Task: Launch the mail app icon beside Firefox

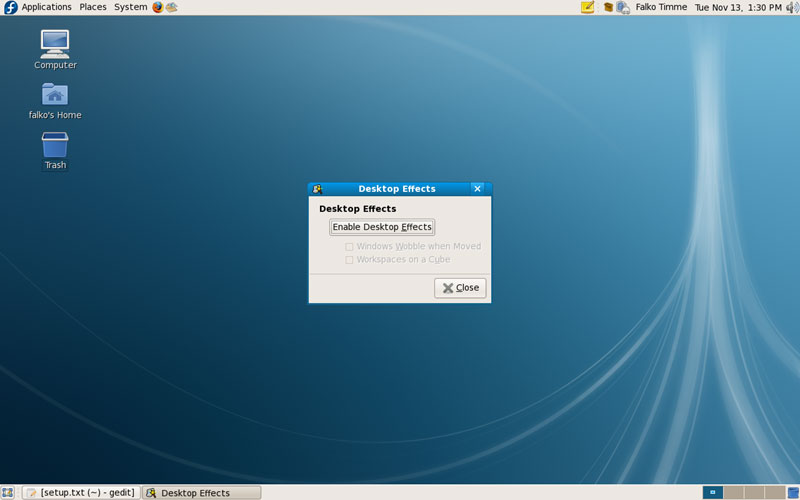Action: [x=172, y=7]
